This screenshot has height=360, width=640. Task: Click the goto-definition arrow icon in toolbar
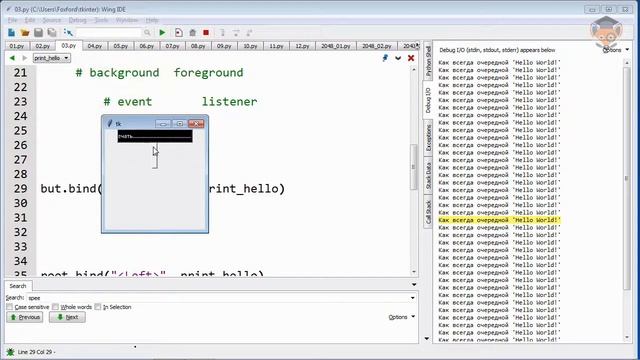tap(68, 33)
